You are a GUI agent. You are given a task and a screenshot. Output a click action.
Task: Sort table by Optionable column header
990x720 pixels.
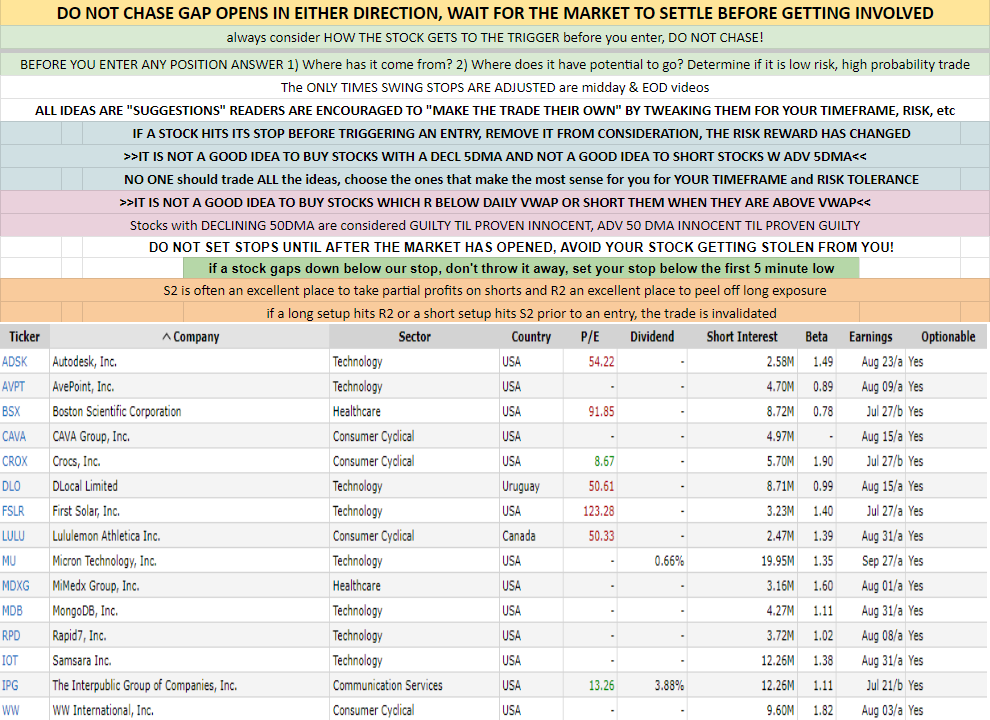point(948,337)
